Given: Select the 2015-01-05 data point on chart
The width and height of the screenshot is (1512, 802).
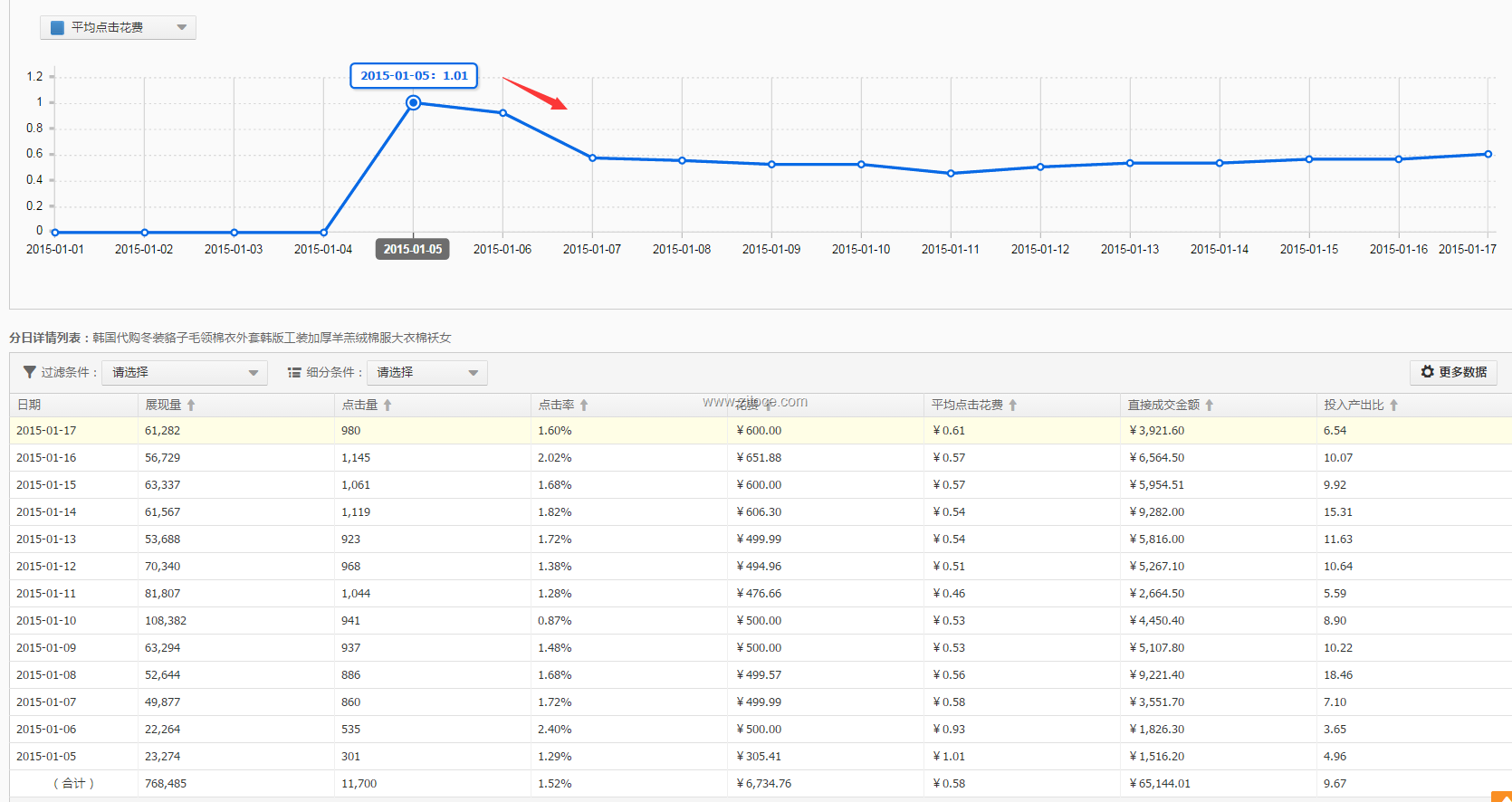Looking at the screenshot, I should 413,103.
